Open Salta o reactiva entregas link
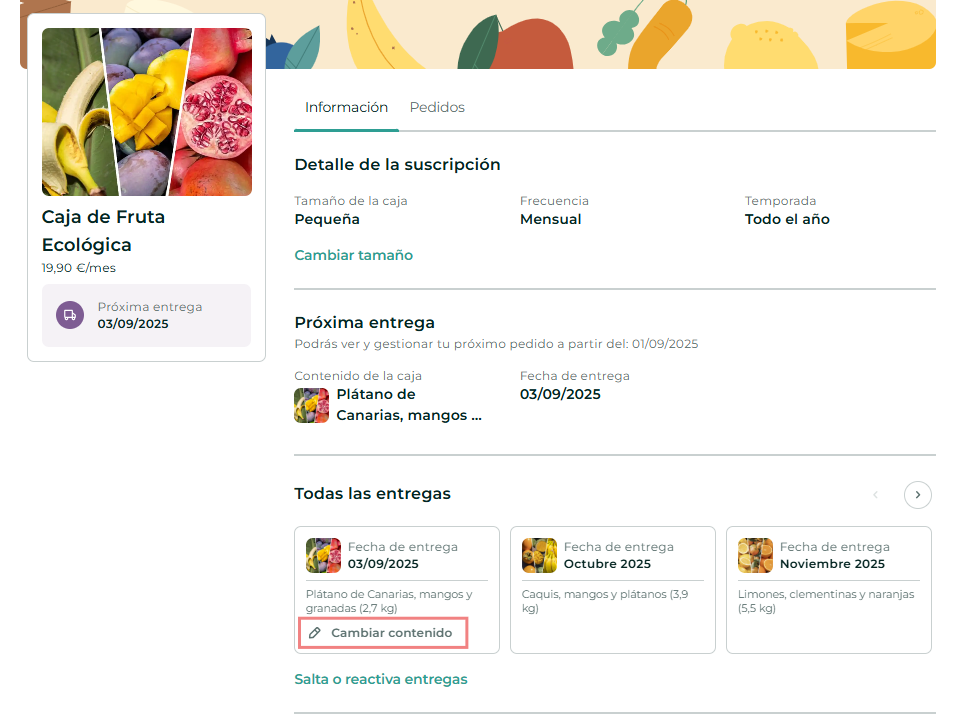Screen dimensions: 965x717 pyautogui.click(x=380, y=679)
